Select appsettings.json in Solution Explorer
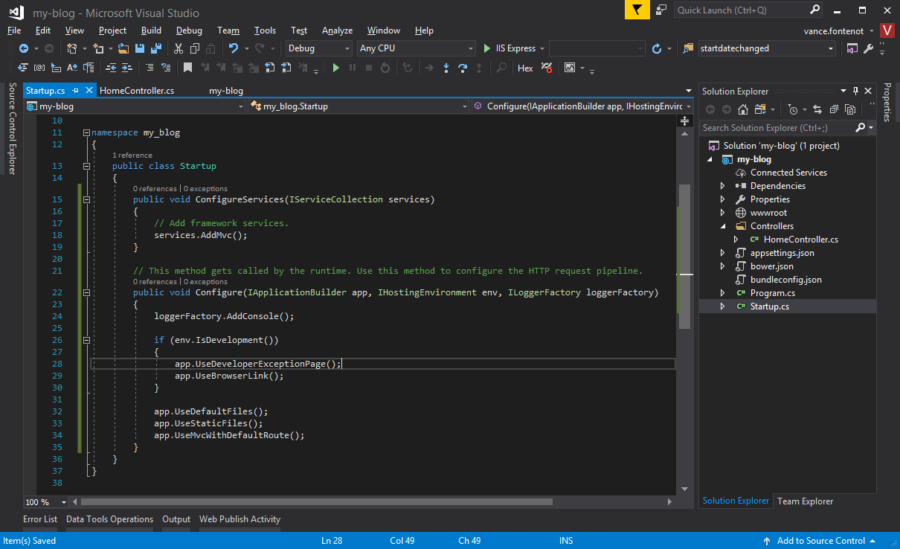The width and height of the screenshot is (900, 549). click(781, 253)
